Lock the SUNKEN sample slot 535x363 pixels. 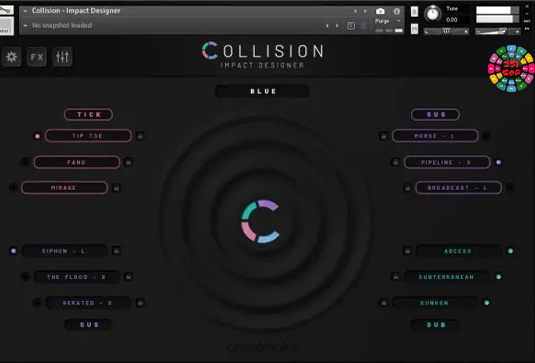pos(384,303)
